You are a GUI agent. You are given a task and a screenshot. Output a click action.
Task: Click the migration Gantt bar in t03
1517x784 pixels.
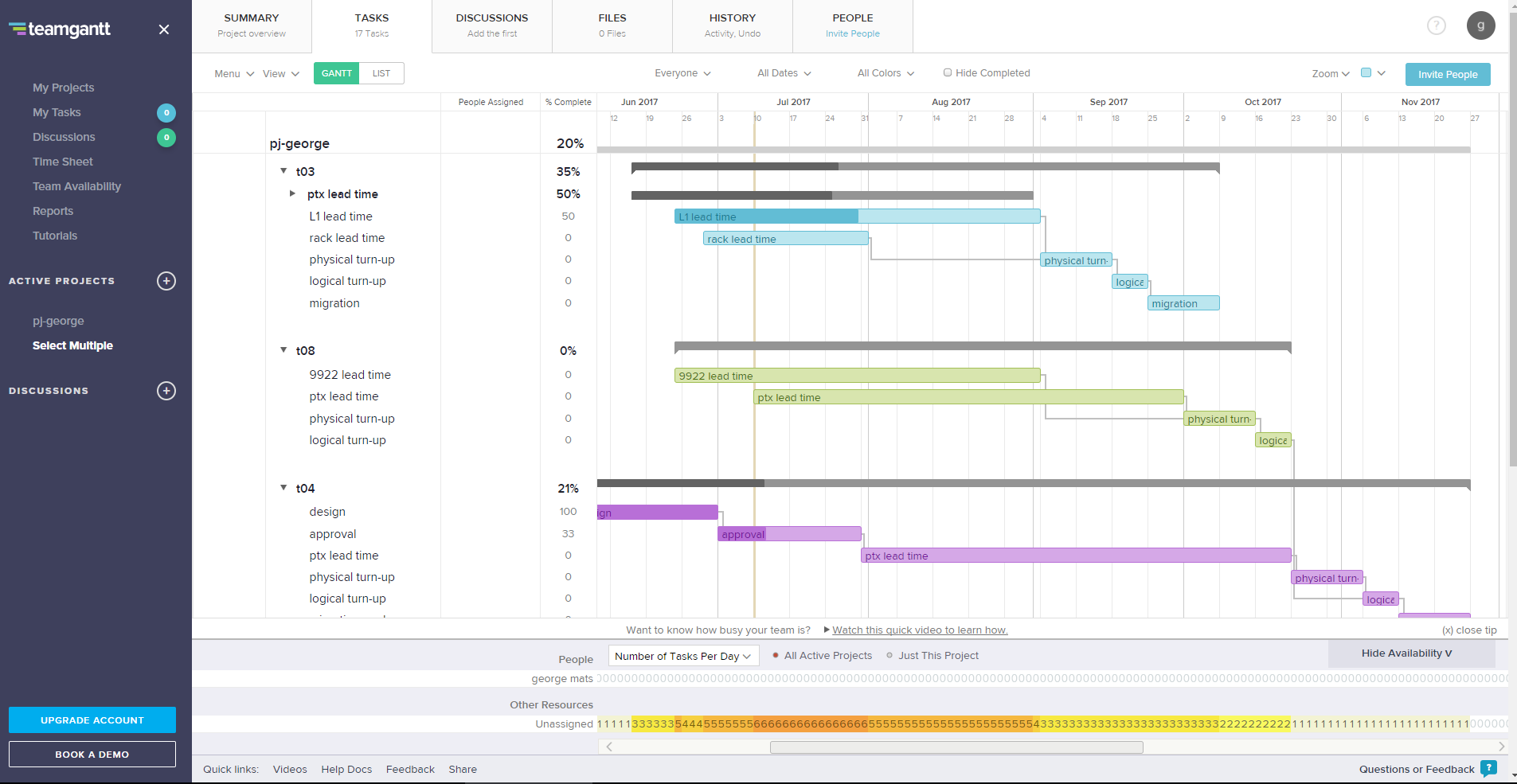click(x=1183, y=303)
